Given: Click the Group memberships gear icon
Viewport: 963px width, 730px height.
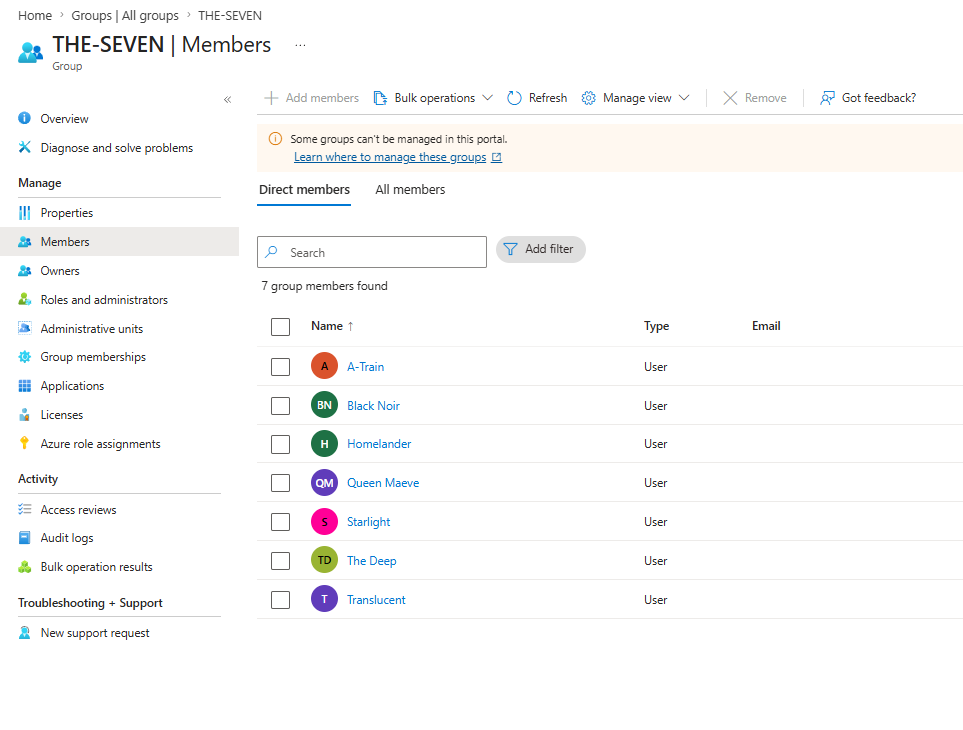Looking at the screenshot, I should click(25, 357).
